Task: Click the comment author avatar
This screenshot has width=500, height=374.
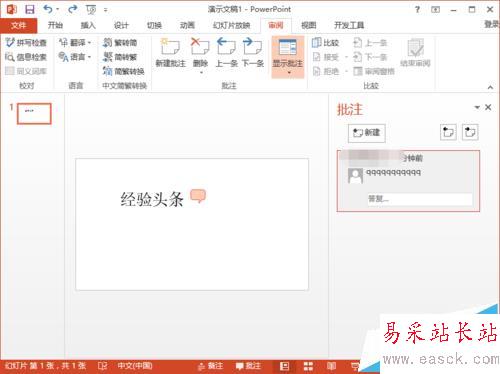Action: [355, 176]
